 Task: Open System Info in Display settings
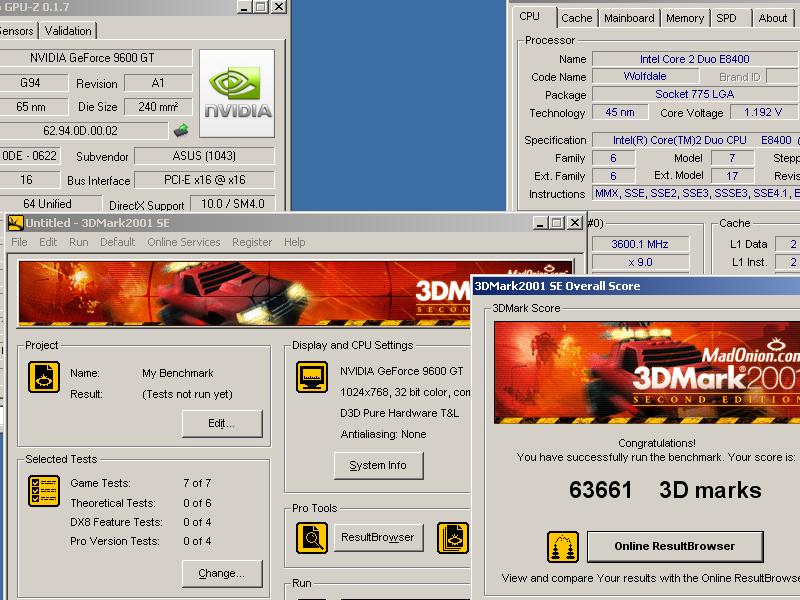[378, 465]
